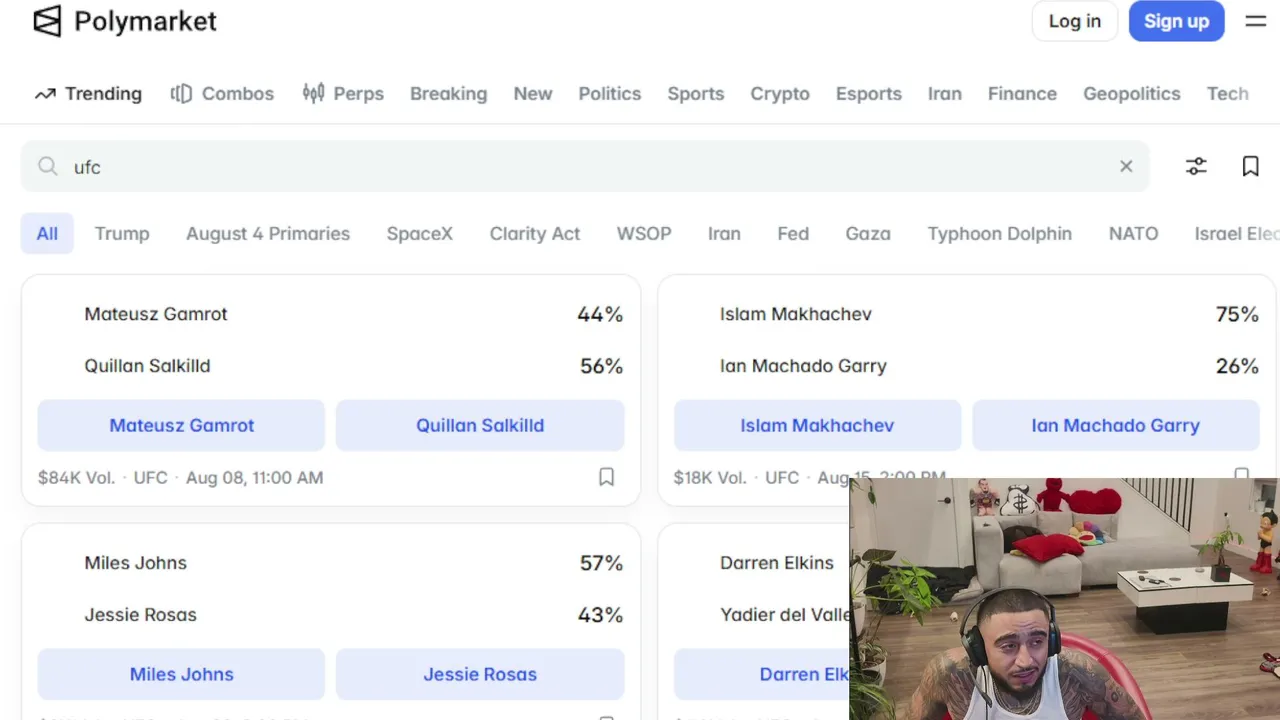
Task: Click the Combos icon
Action: (x=181, y=94)
